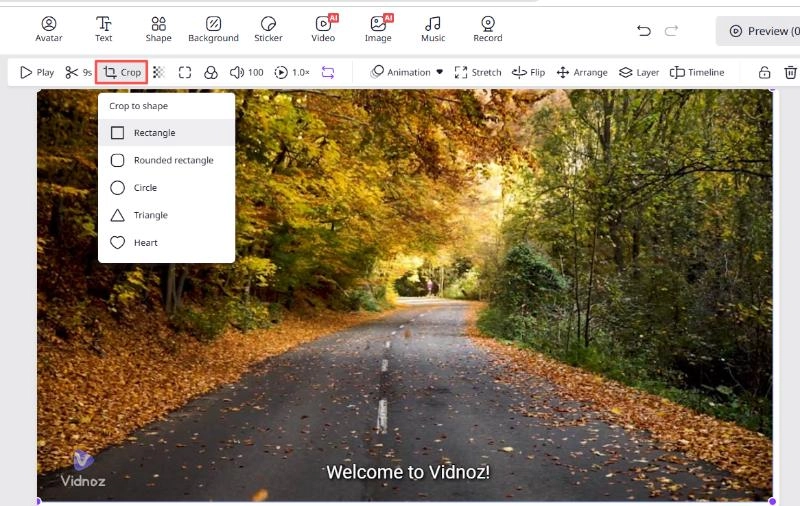Open the Background options
800x506 pixels.
pyautogui.click(x=213, y=29)
